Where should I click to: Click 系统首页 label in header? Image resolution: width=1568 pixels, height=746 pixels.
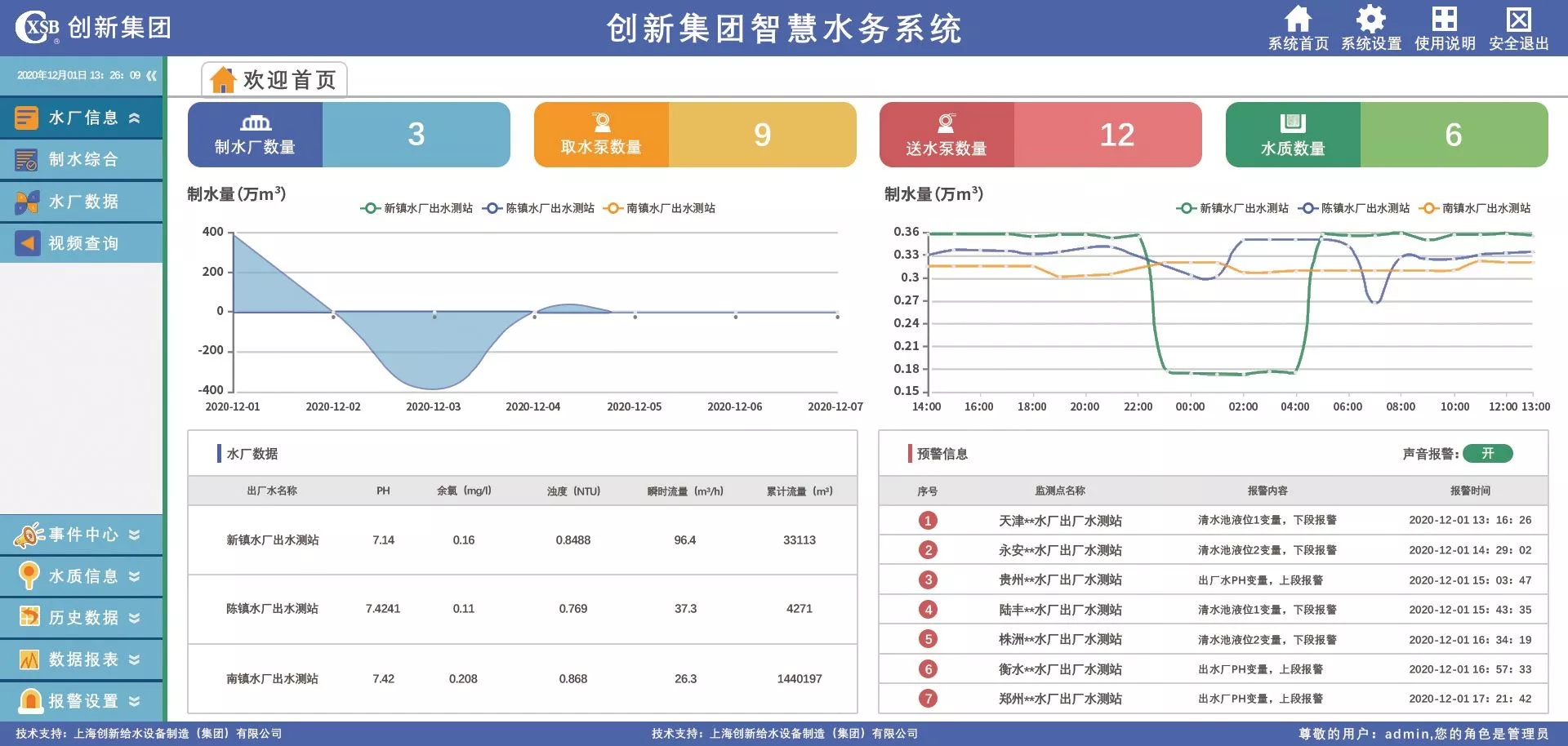click(x=1298, y=43)
